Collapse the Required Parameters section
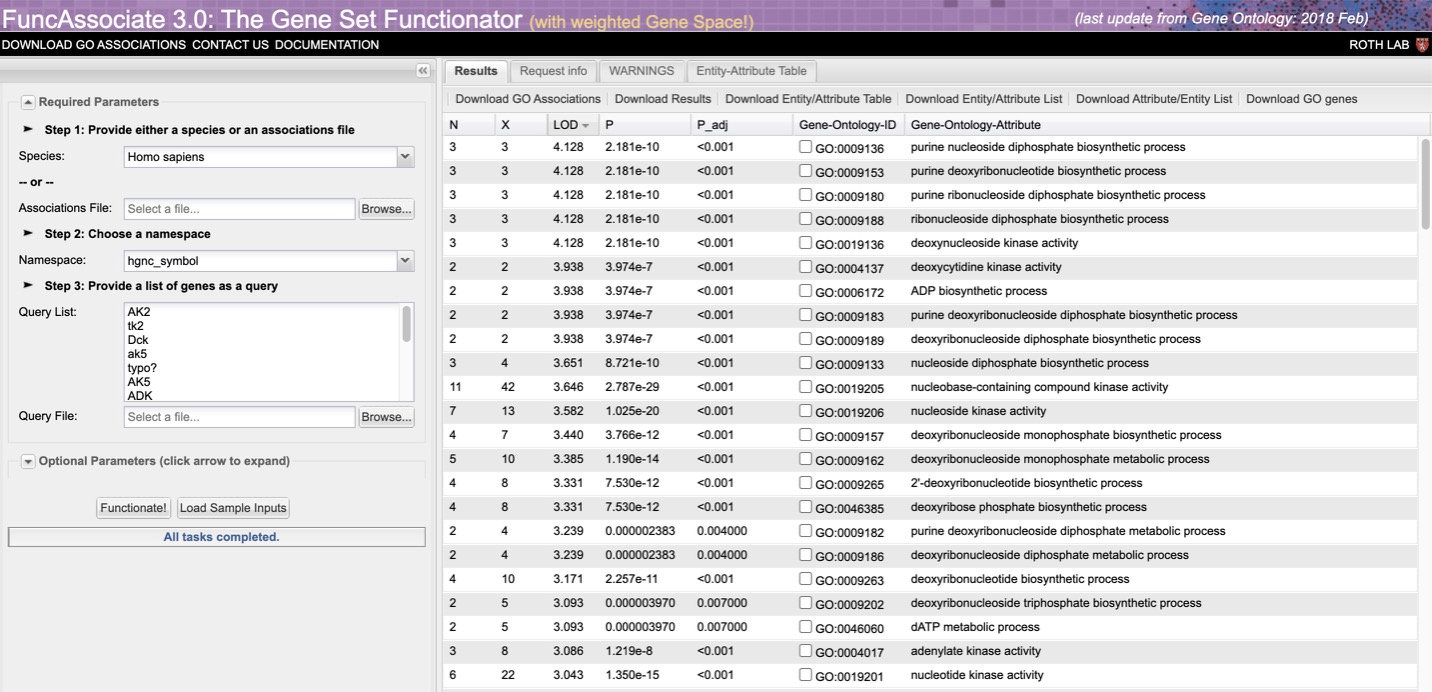 click(x=28, y=102)
